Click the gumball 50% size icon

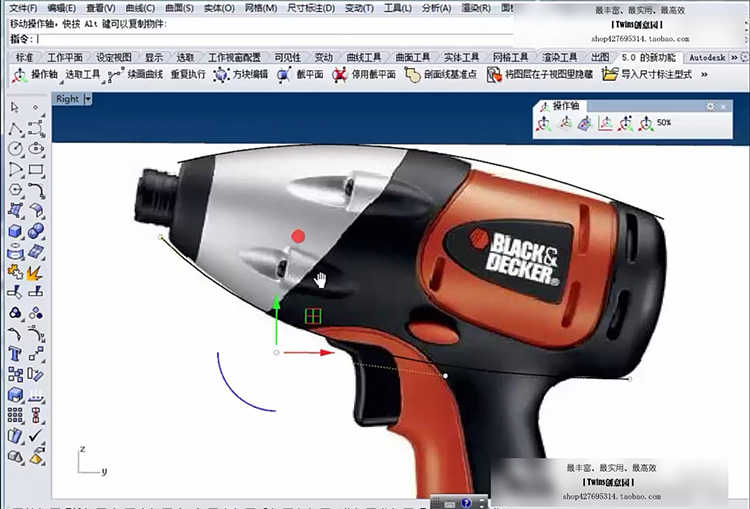[x=654, y=124]
